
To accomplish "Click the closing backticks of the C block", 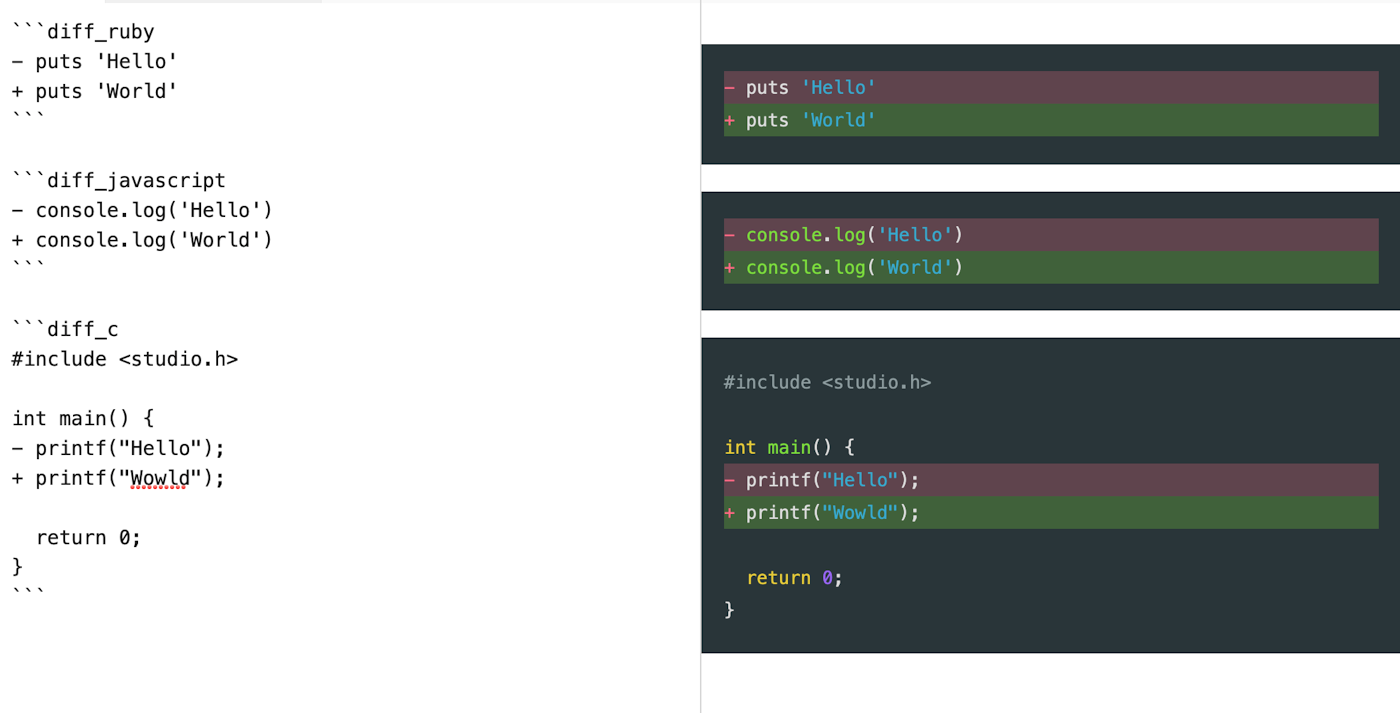I will pyautogui.click(x=25, y=590).
